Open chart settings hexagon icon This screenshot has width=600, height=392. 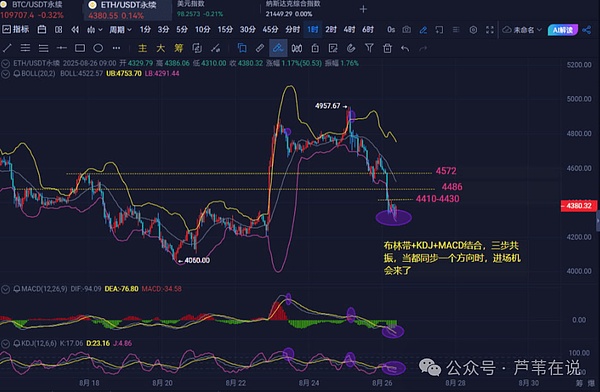click(x=473, y=30)
